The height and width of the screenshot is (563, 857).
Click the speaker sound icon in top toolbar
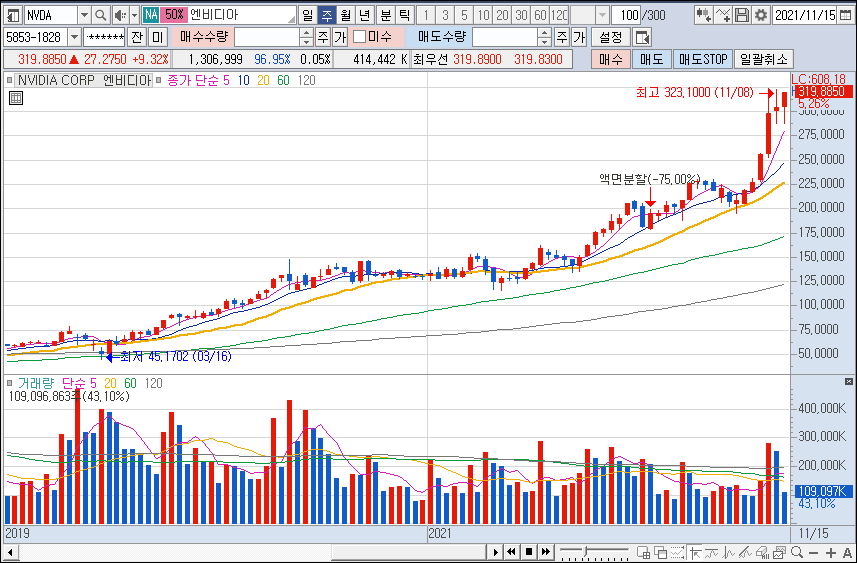click(x=120, y=15)
